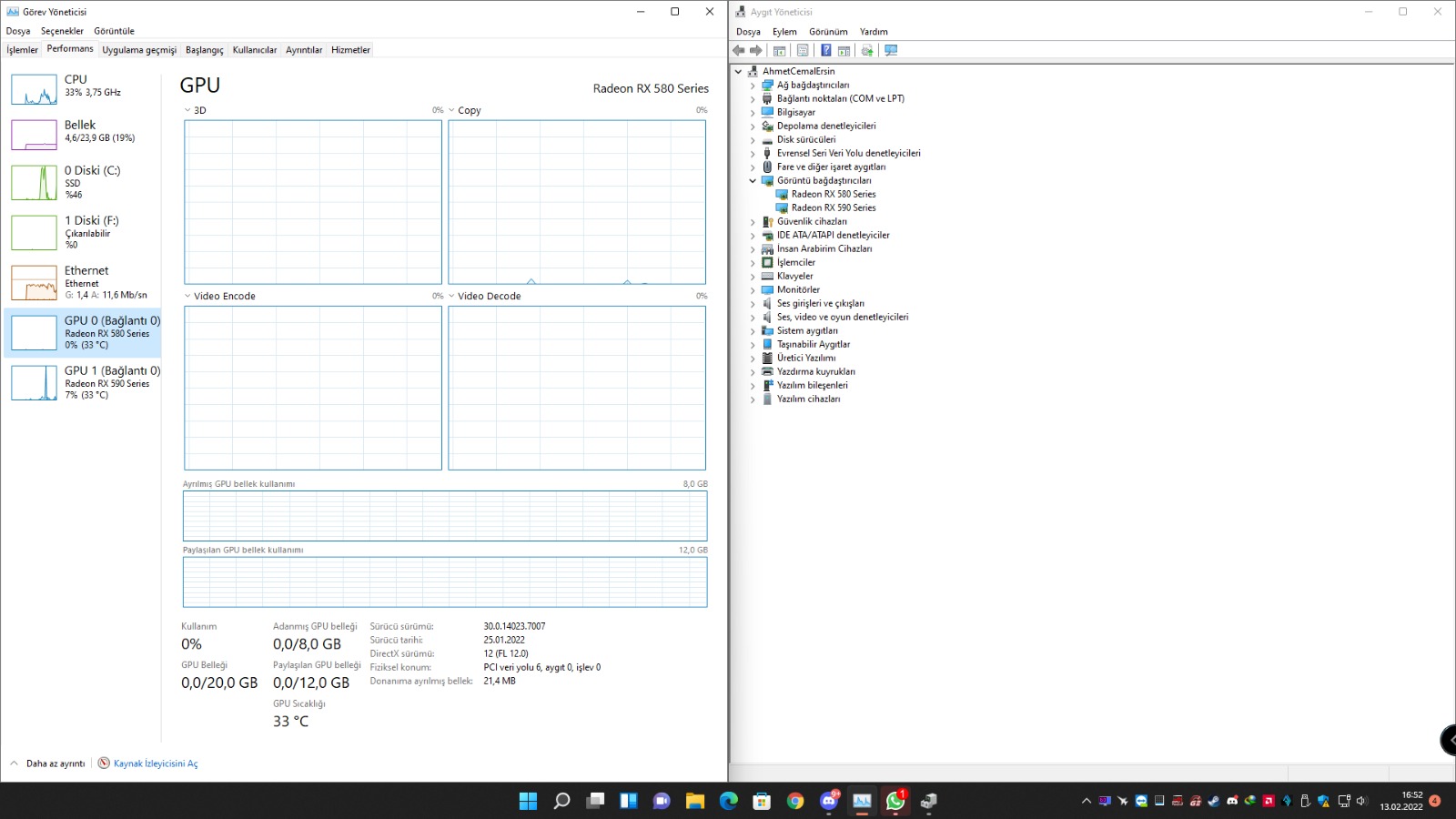Viewport: 1456px width, 819px height.
Task: Click Daha az ayrıntı button
Action: 48,763
